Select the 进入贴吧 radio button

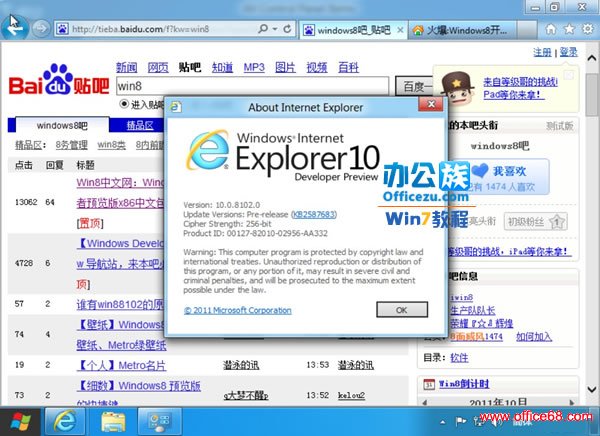tap(124, 104)
